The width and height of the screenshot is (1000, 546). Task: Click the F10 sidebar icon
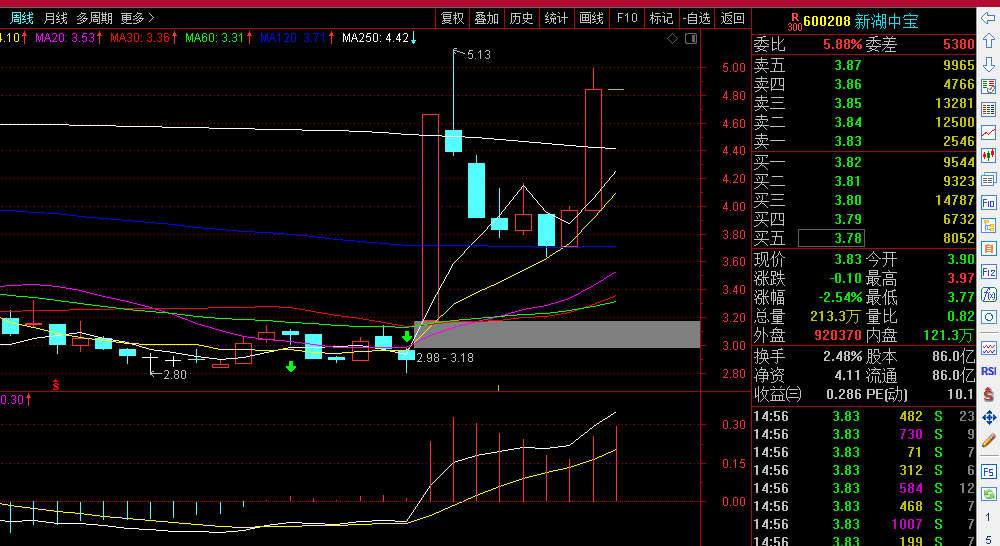coord(988,203)
